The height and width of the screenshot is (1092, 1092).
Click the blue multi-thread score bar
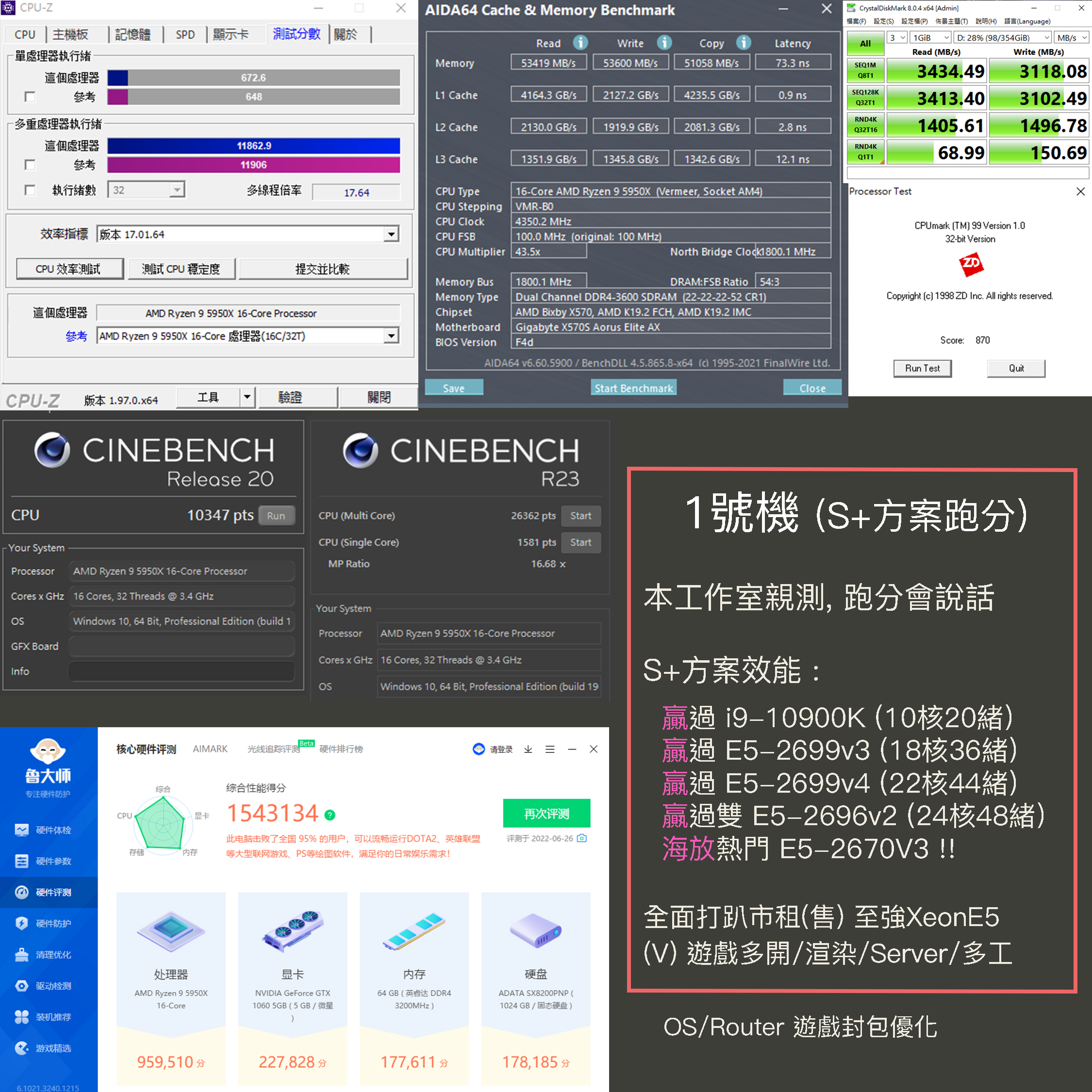(253, 146)
